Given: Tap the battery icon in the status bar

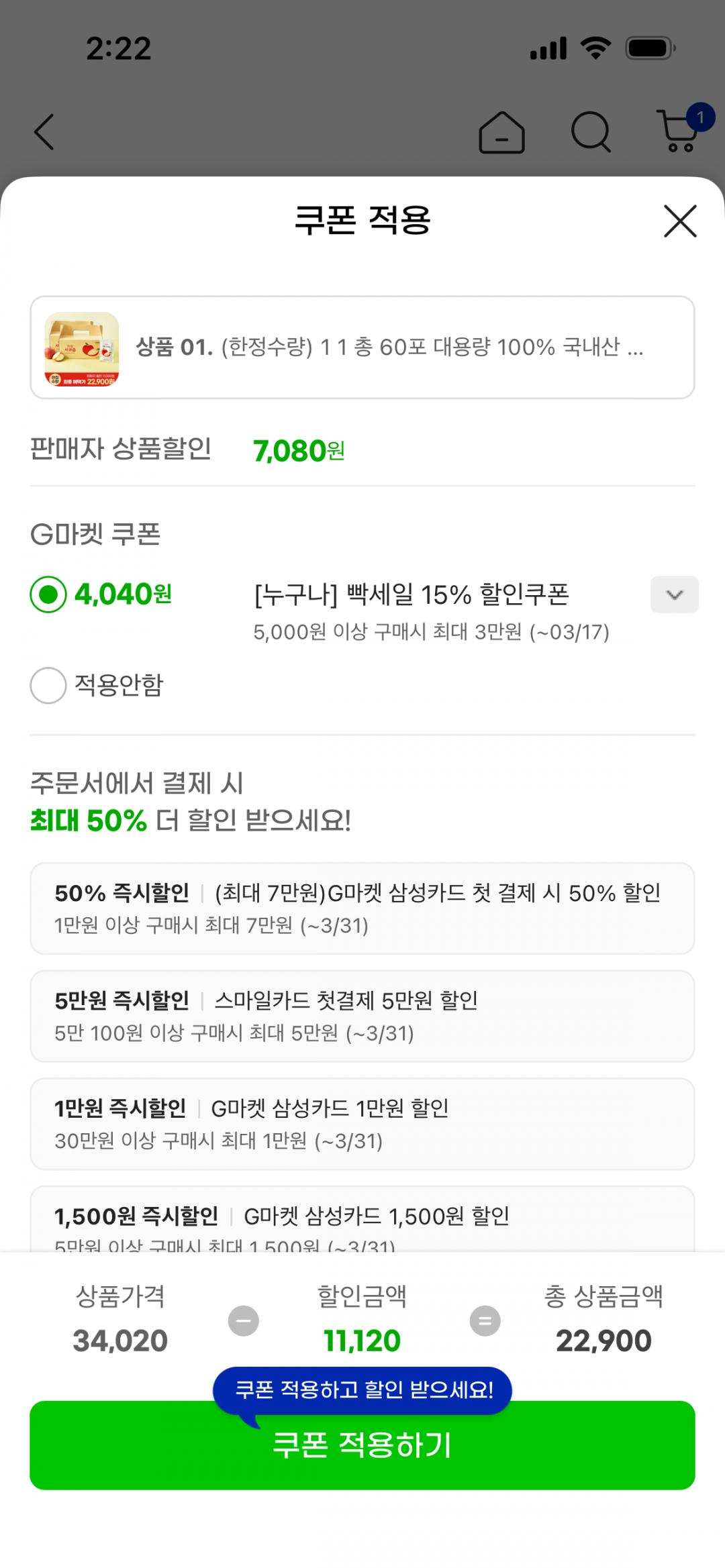Looking at the screenshot, I should coord(650,48).
